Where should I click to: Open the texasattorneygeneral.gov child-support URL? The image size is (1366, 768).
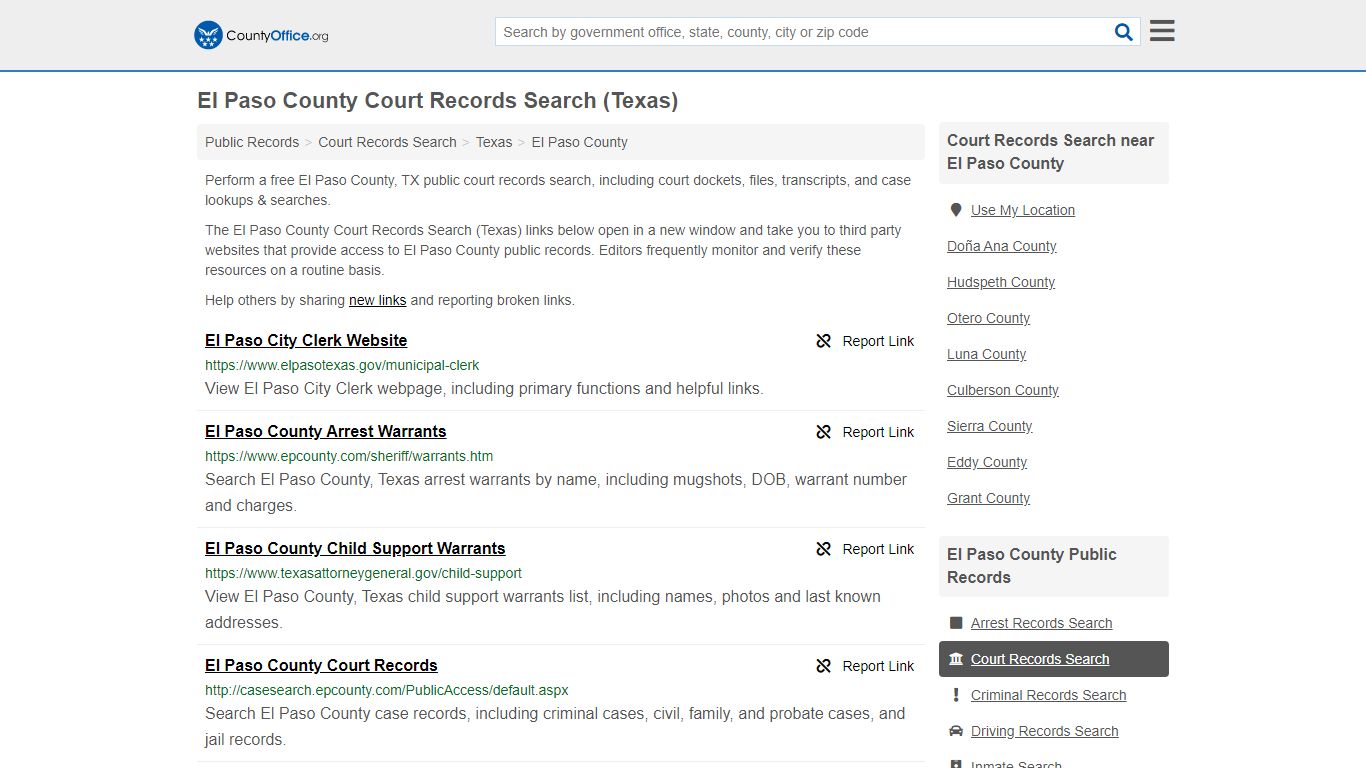[x=363, y=573]
